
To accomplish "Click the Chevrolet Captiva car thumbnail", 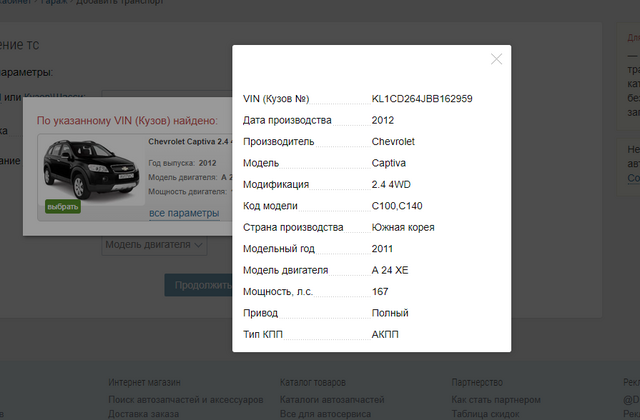I will click(92, 170).
